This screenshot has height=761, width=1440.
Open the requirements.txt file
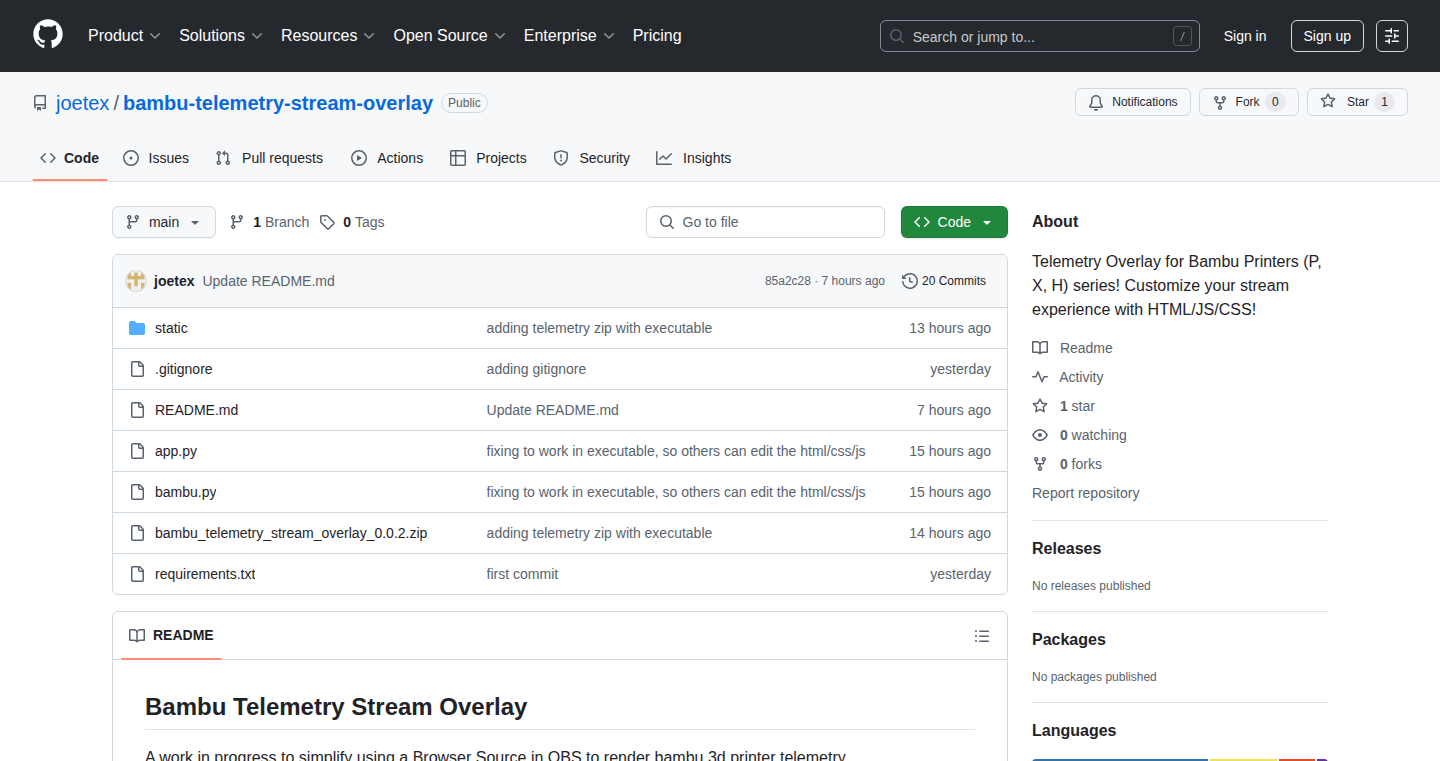tap(205, 574)
